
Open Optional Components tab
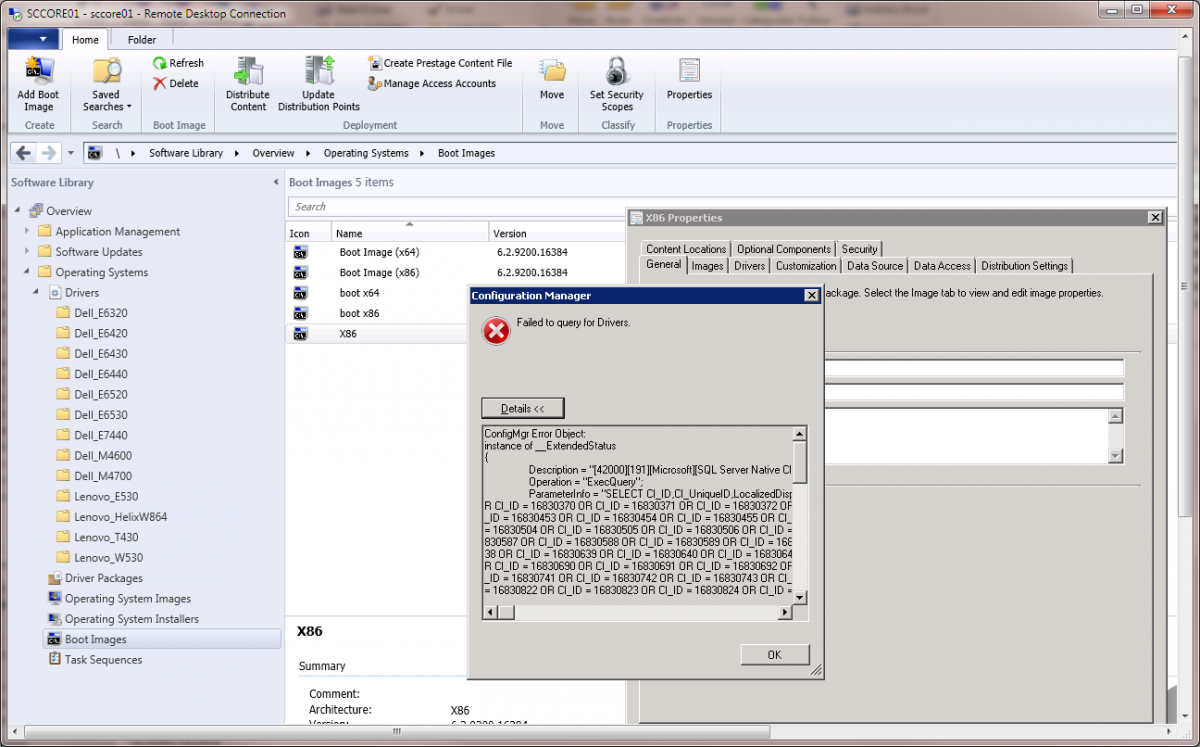click(784, 249)
